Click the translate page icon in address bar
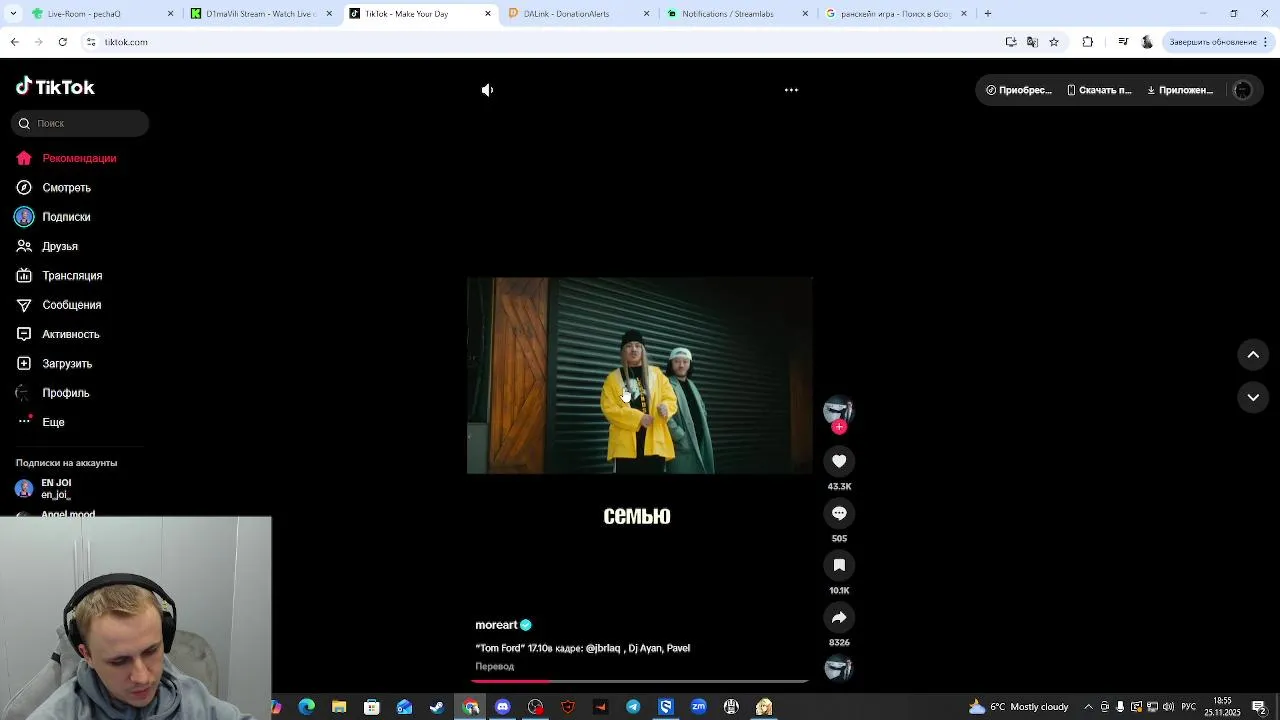The height and width of the screenshot is (720, 1280). tap(1032, 42)
